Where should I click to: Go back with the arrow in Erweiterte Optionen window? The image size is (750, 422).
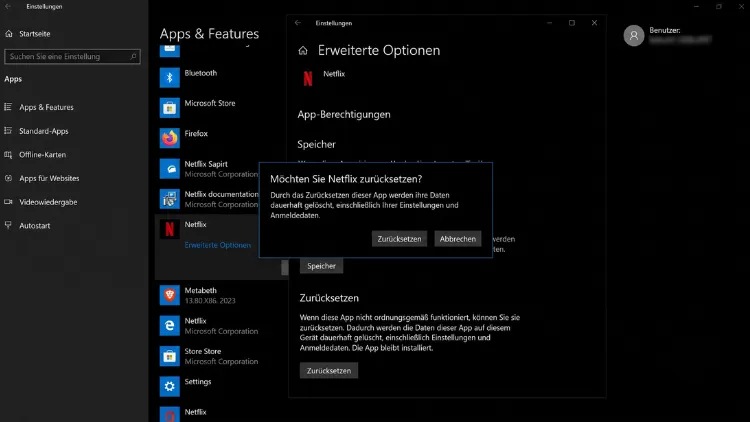[x=298, y=23]
